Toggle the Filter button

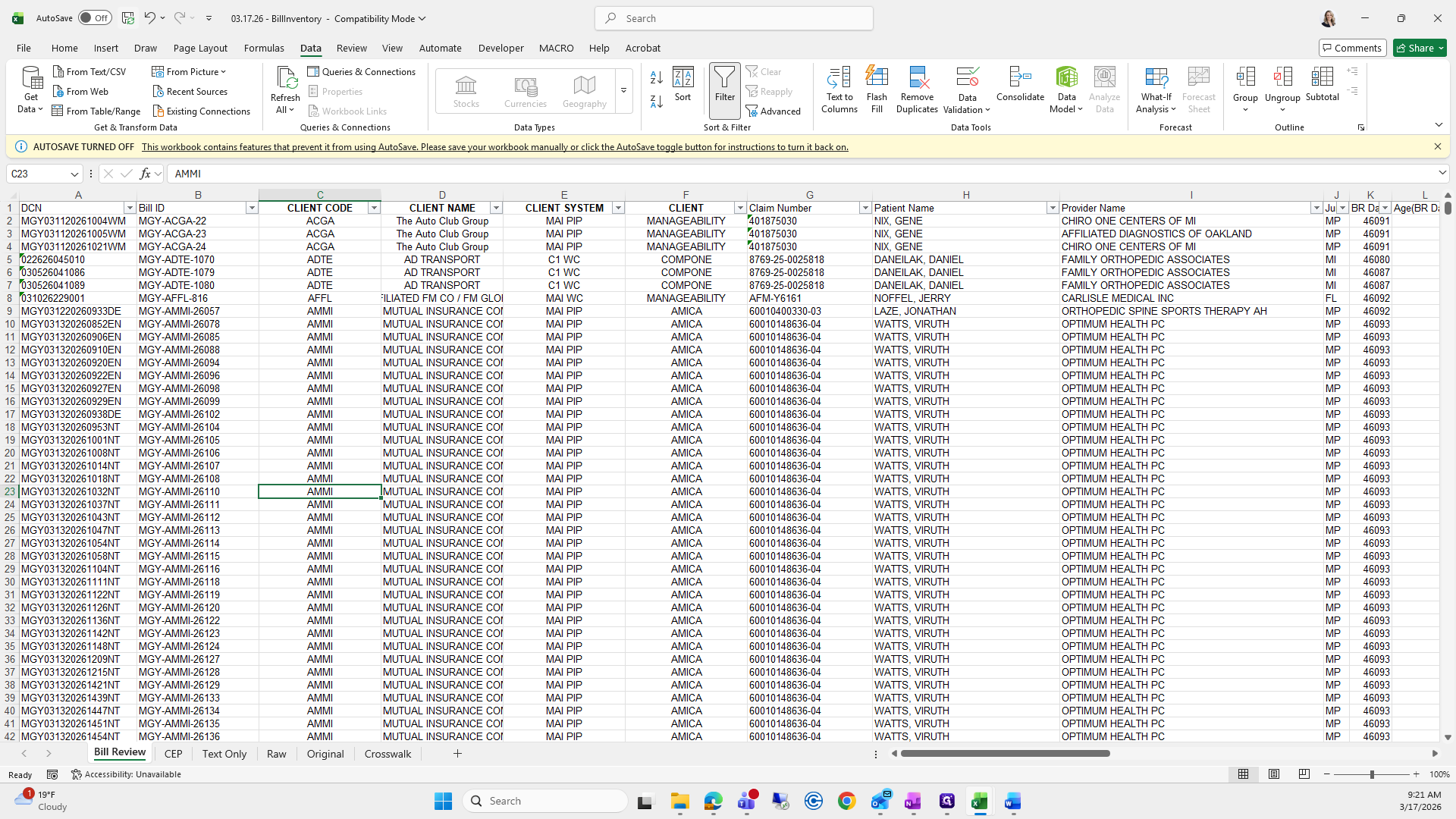(x=724, y=85)
